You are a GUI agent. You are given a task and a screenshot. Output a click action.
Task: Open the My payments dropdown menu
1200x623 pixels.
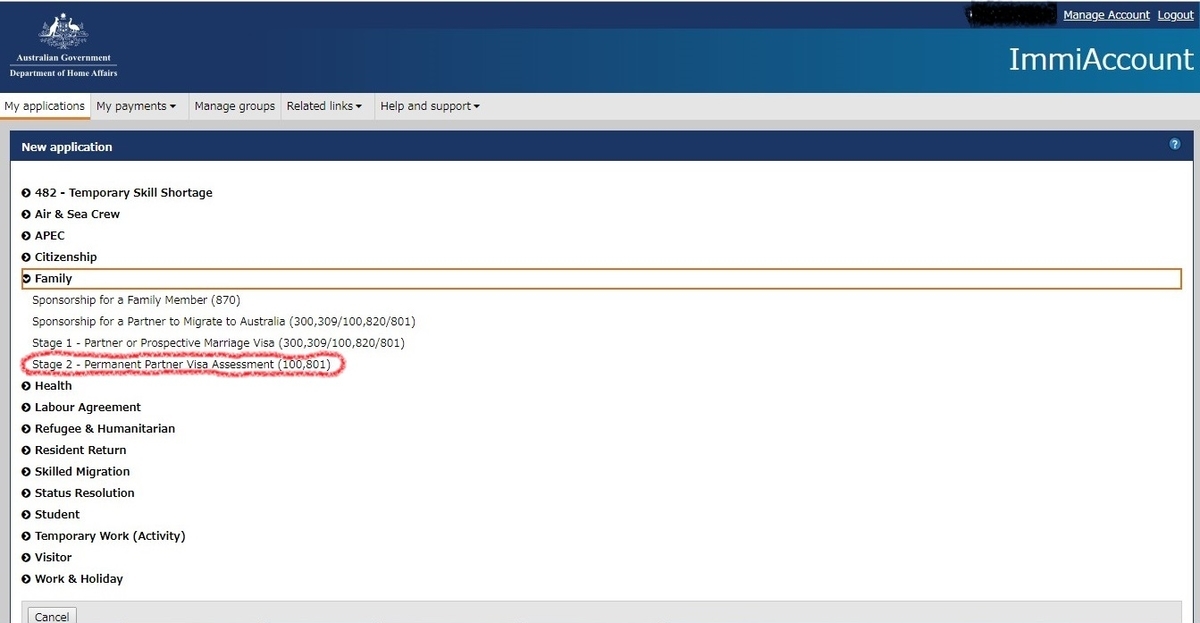[x=136, y=106]
